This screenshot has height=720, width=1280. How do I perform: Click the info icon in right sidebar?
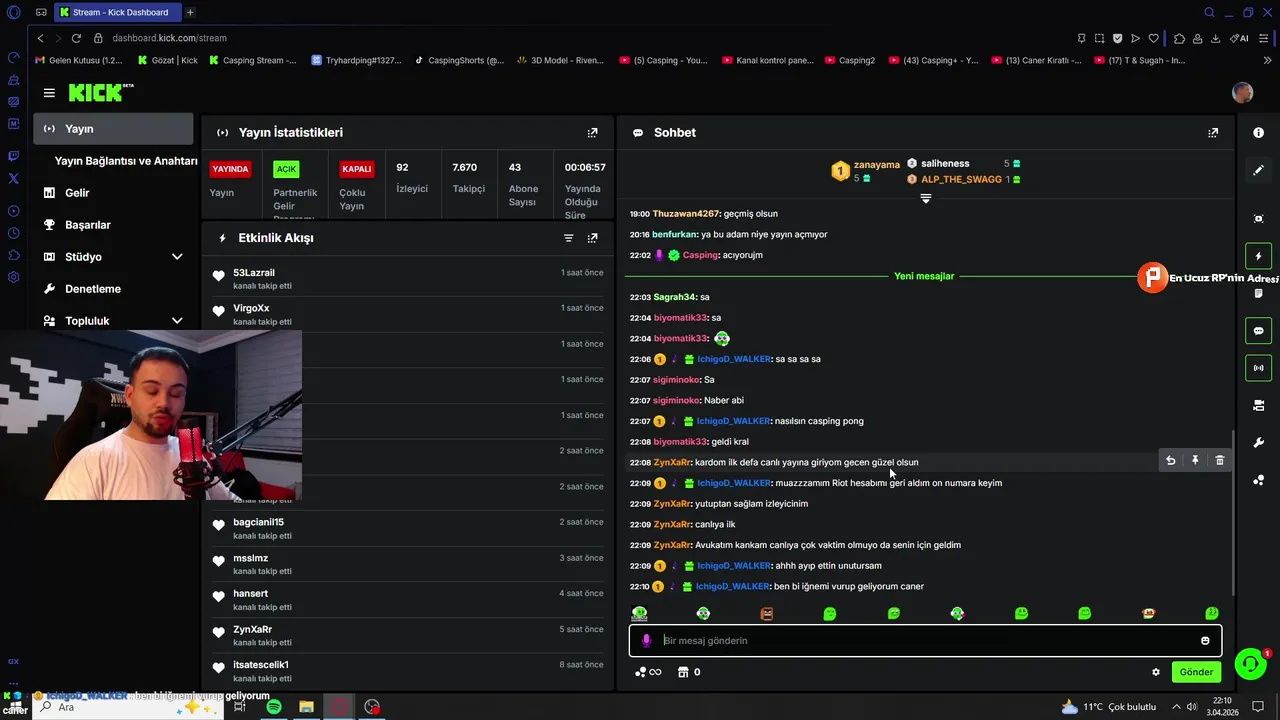tap(1258, 133)
